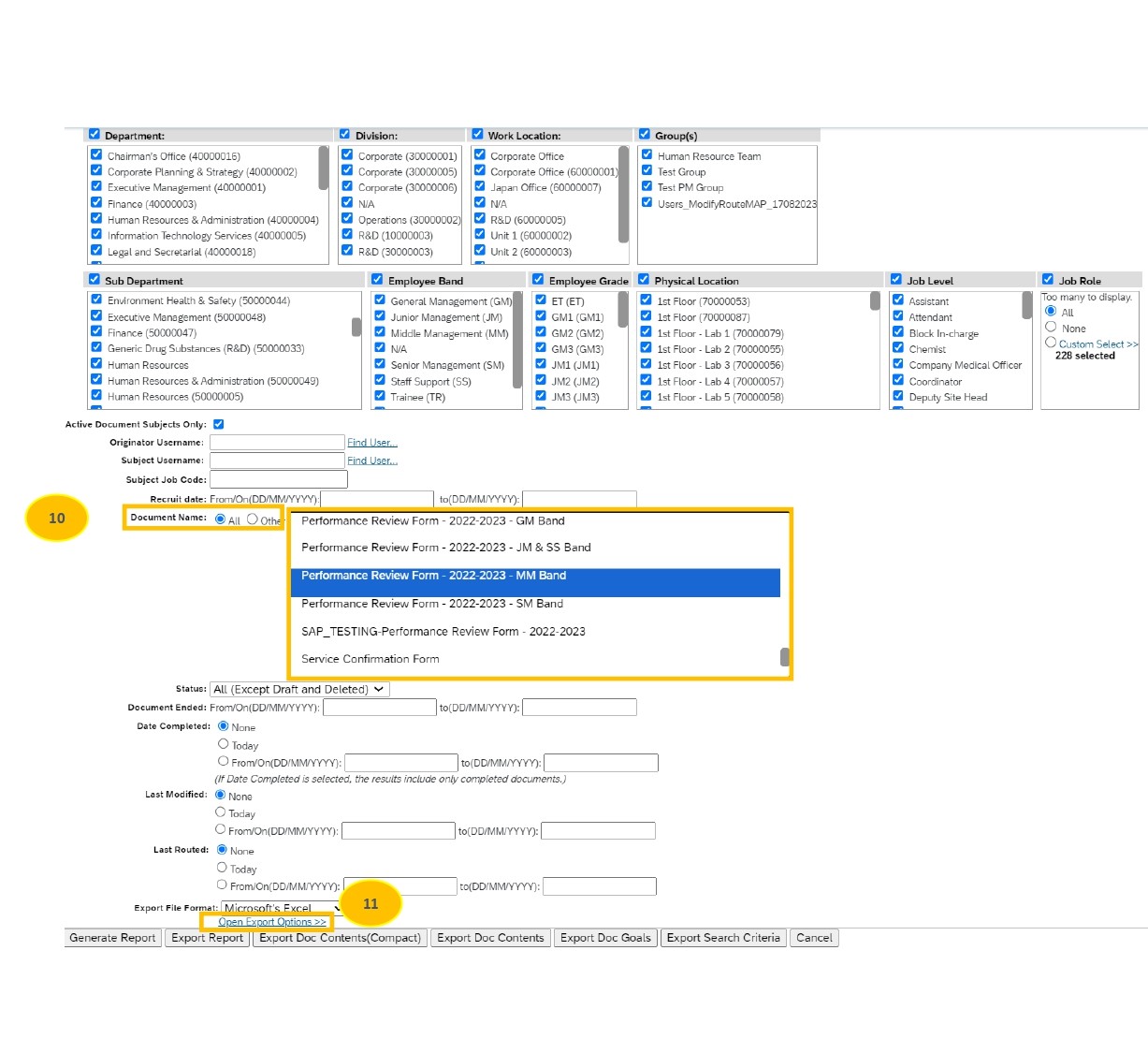The height and width of the screenshot is (1053, 1148).
Task: Uncheck Corporate Office (60000001) work location
Action: click(481, 171)
